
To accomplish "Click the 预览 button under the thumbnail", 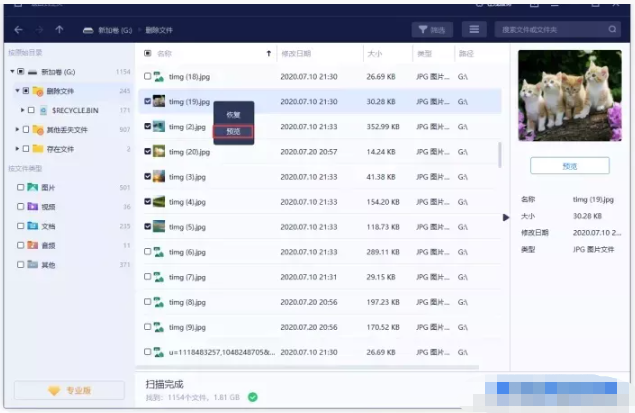I will click(x=570, y=166).
